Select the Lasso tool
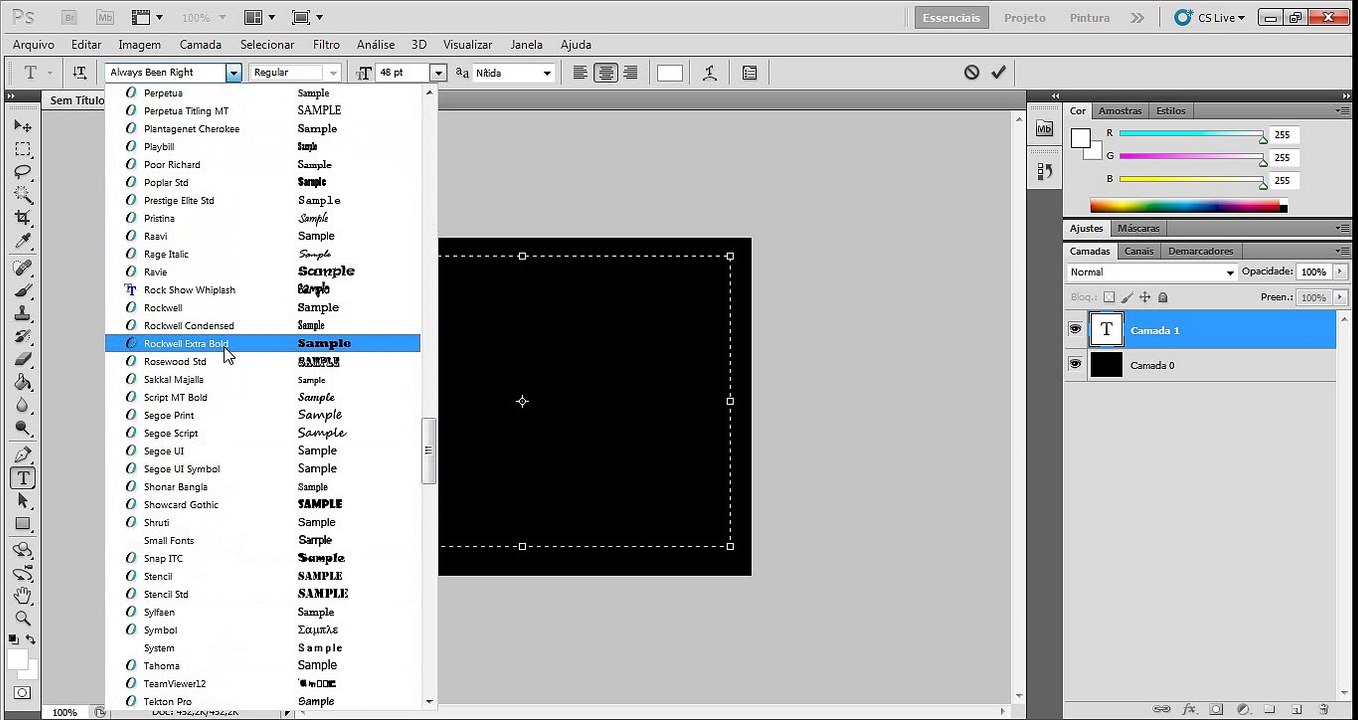 (x=22, y=172)
